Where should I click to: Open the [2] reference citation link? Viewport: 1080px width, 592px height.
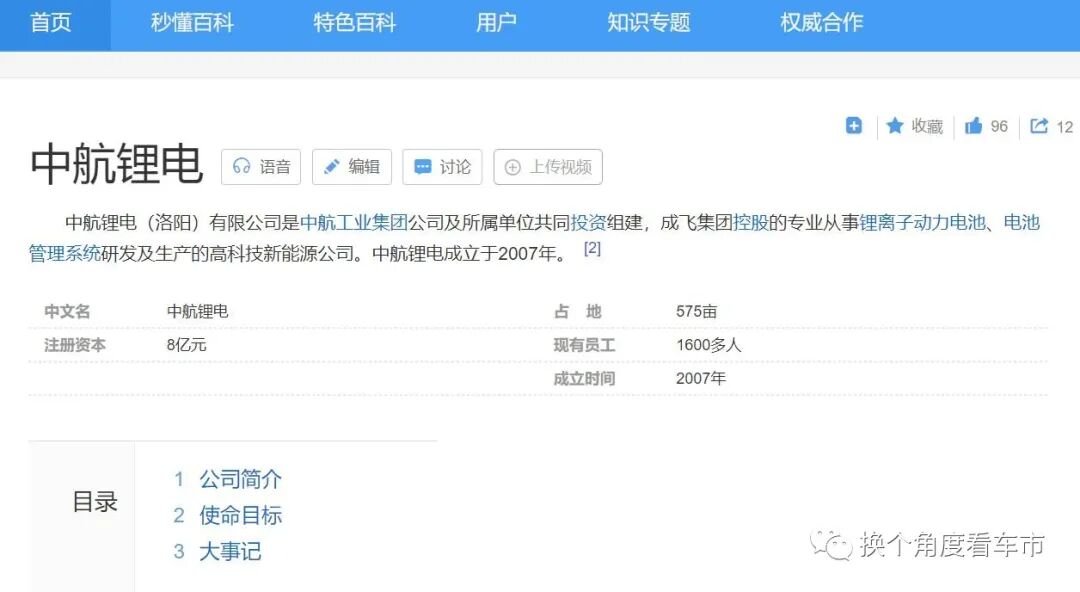click(x=593, y=248)
